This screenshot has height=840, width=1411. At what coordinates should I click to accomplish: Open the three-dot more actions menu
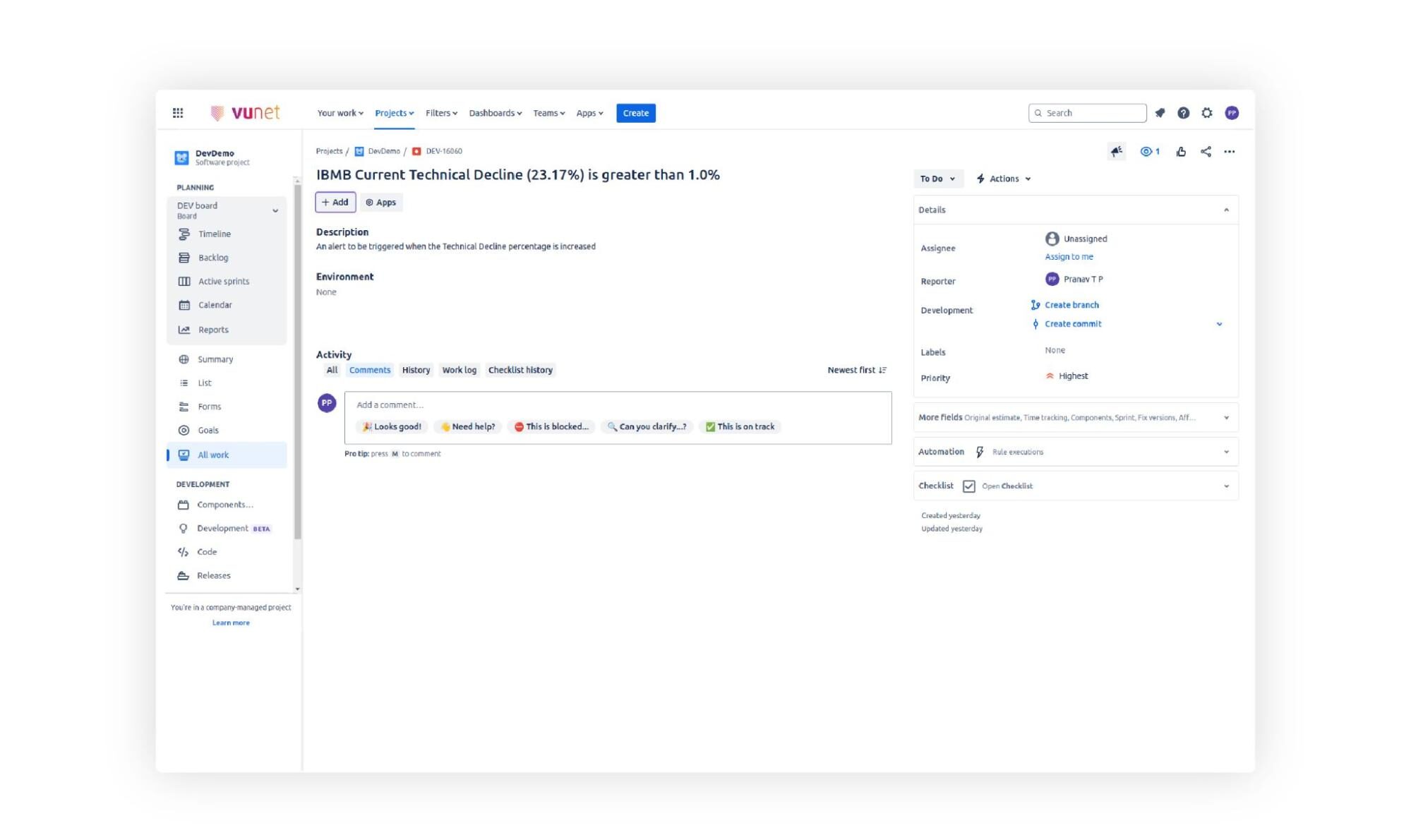click(1230, 152)
